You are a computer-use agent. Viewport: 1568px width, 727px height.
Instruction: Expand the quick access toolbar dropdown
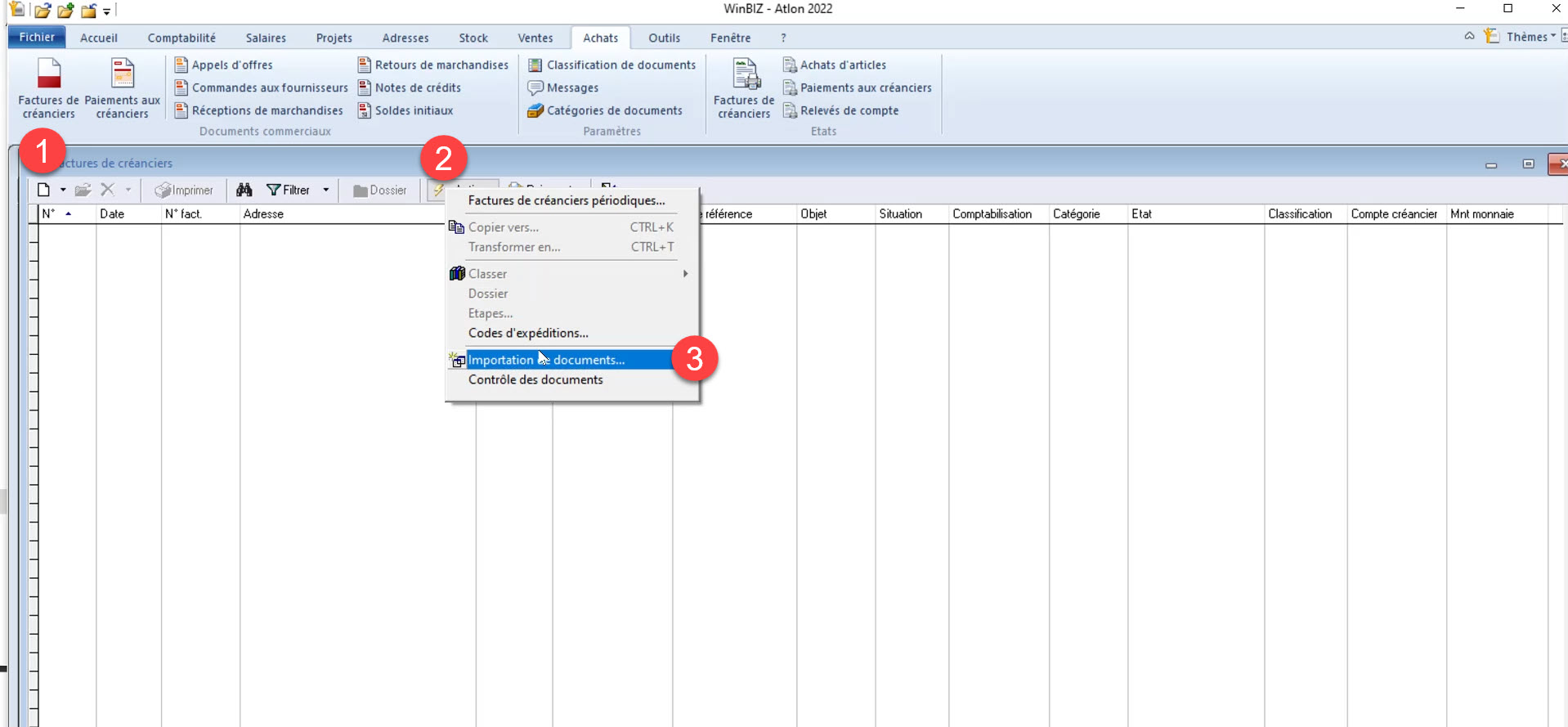(x=107, y=11)
